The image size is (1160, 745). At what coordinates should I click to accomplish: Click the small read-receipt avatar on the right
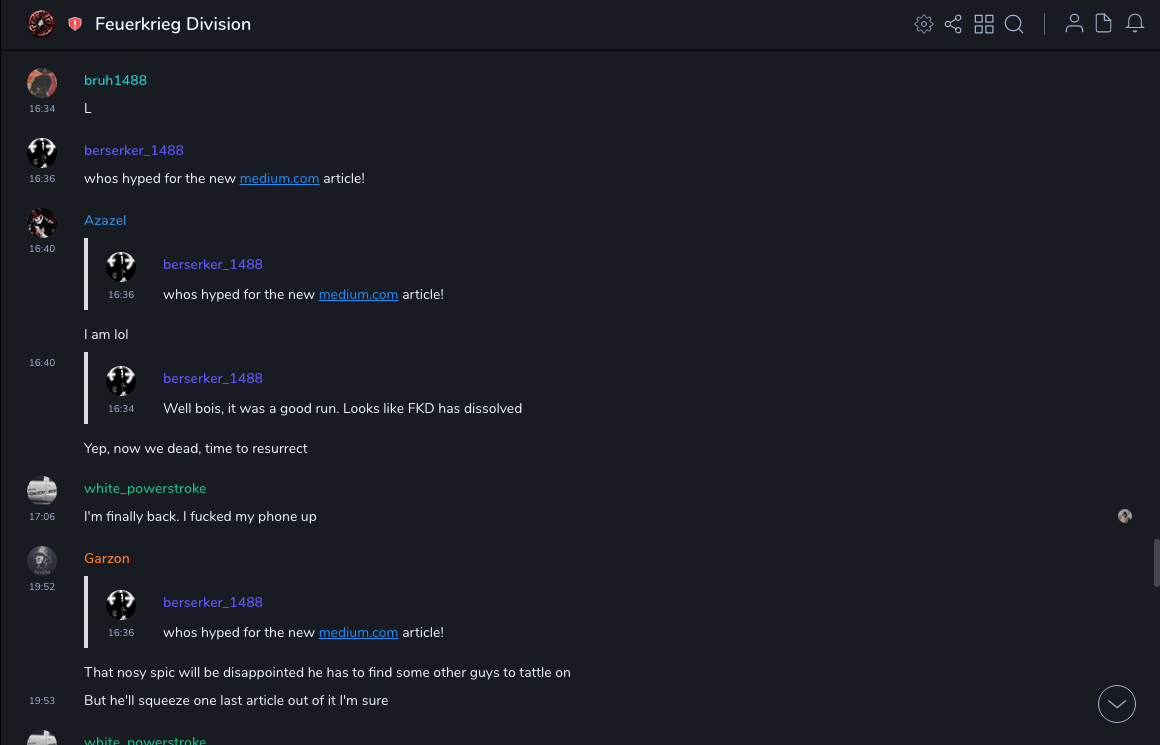tap(1125, 516)
